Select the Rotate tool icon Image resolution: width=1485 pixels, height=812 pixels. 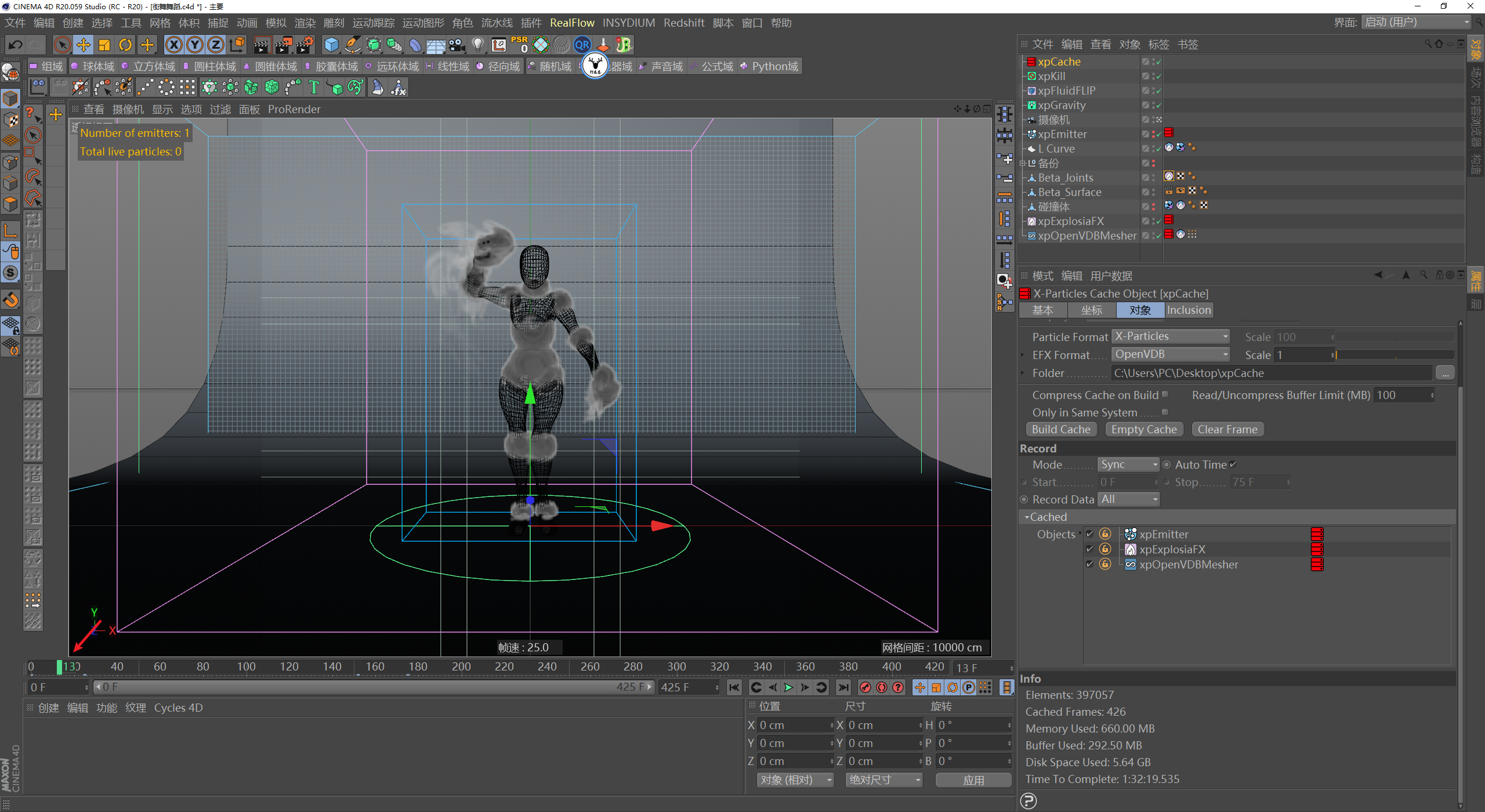pos(125,45)
